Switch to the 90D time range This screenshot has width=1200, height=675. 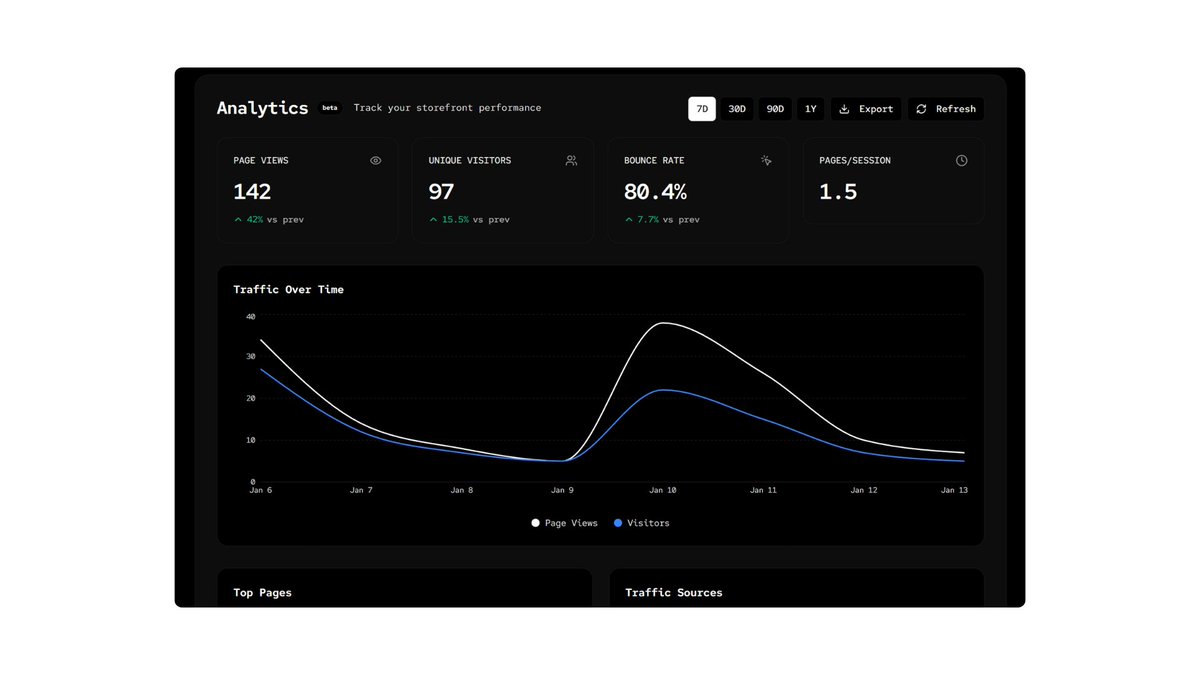[x=775, y=109]
